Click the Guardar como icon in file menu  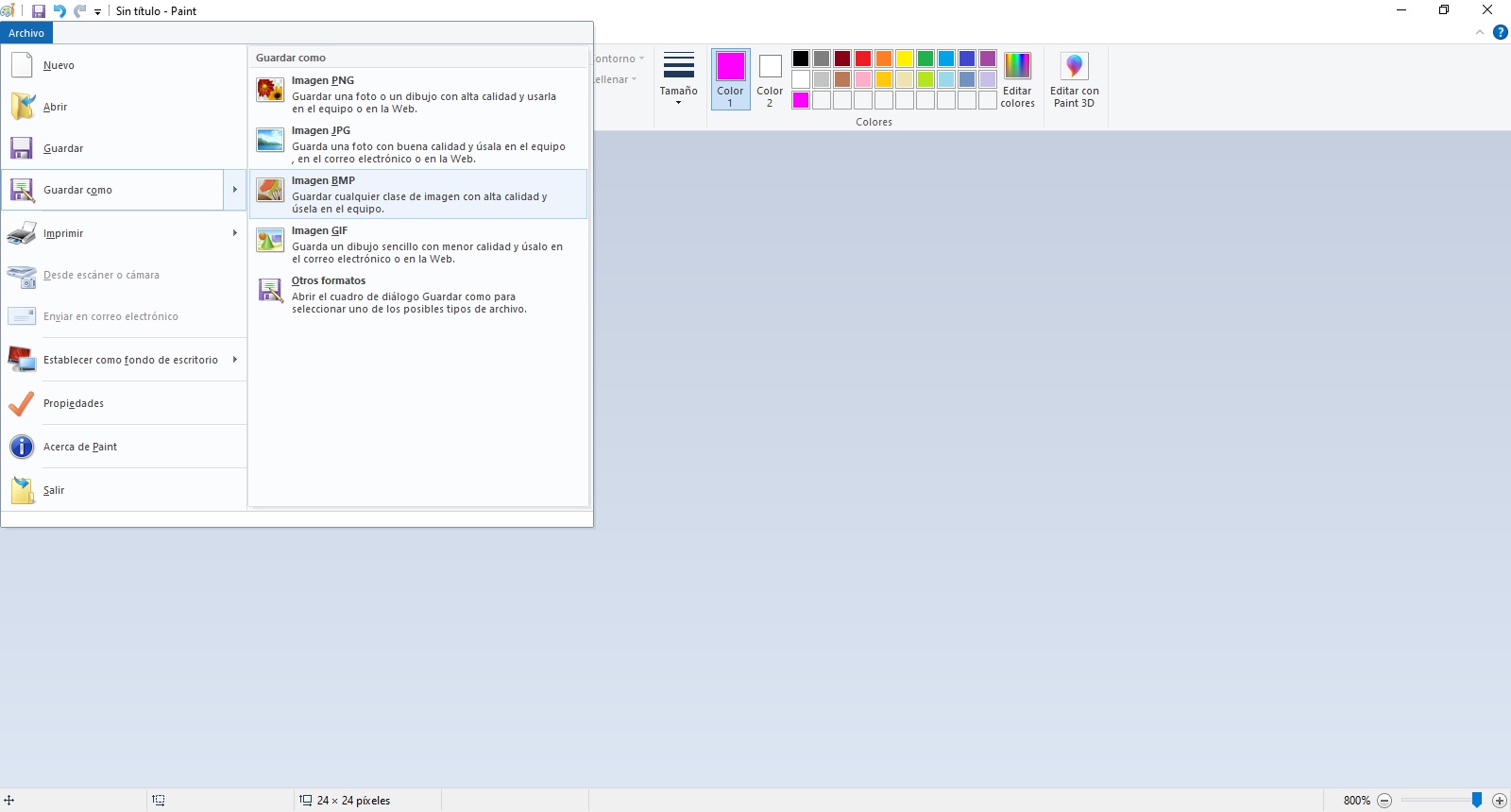coord(22,190)
